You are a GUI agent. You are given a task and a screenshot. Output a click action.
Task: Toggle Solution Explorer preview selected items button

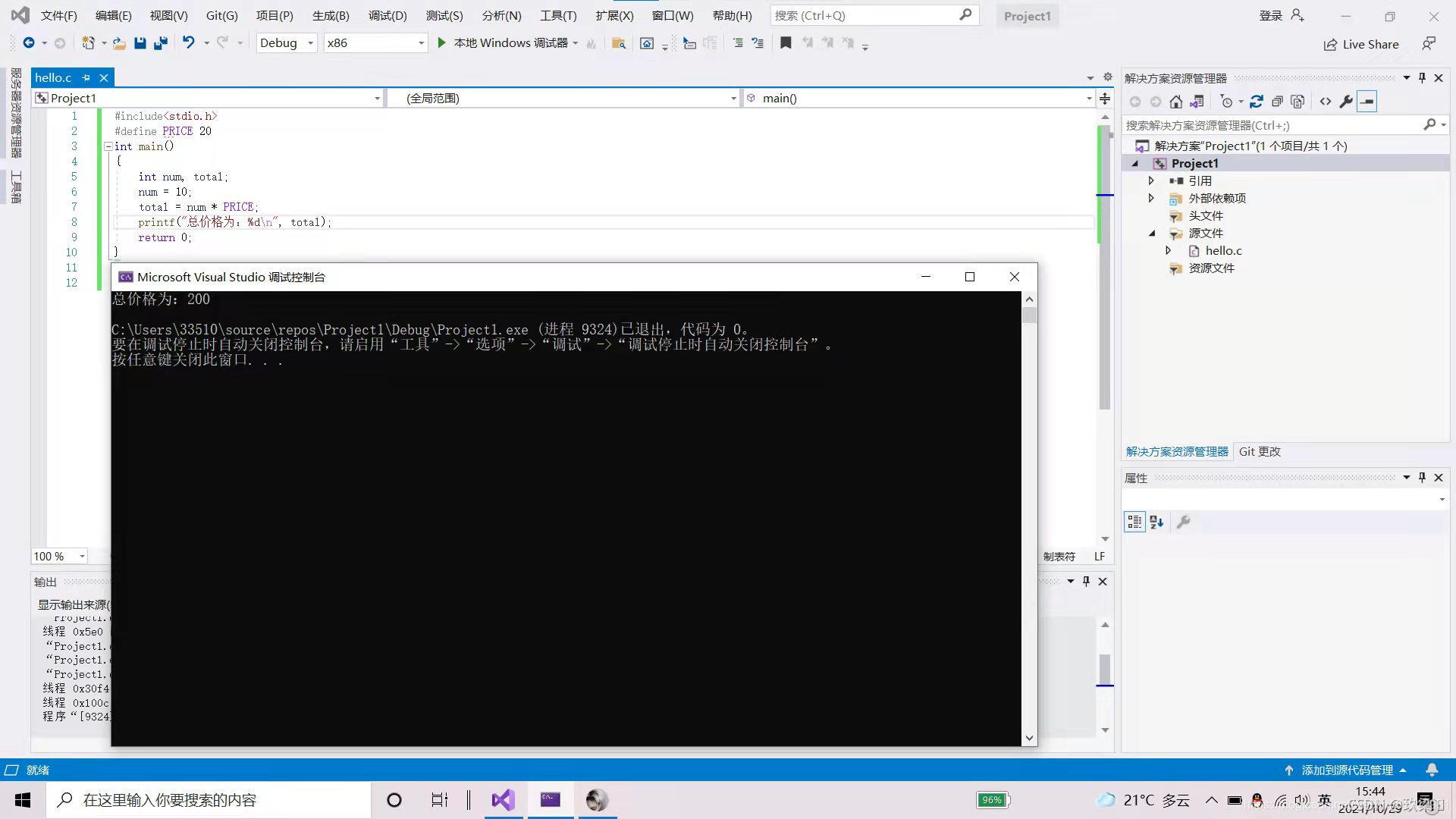[x=1367, y=102]
